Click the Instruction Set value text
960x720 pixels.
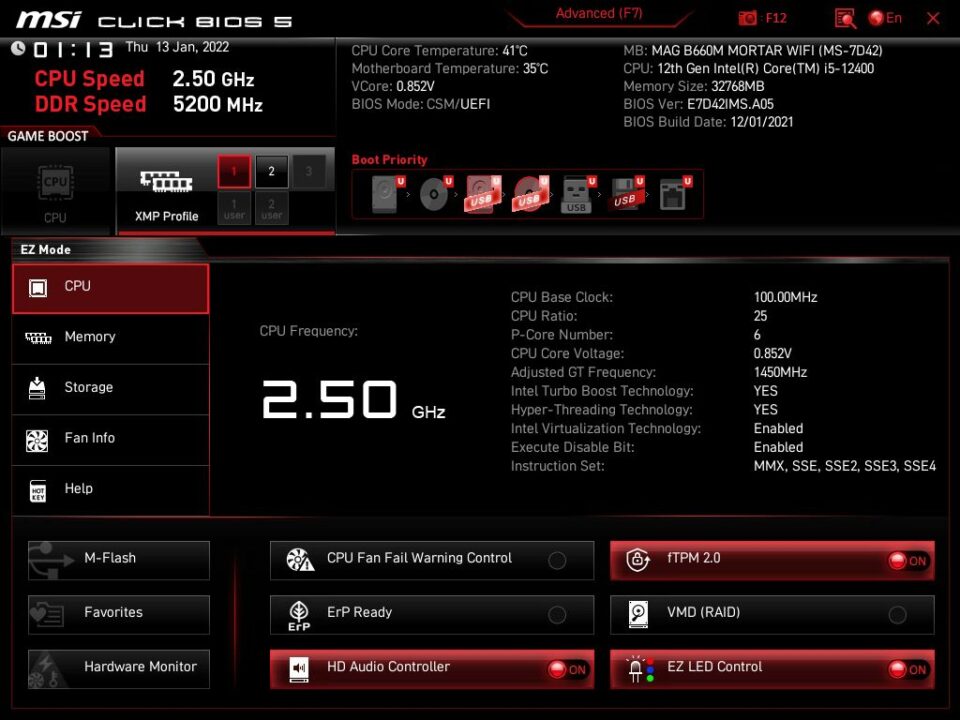845,466
